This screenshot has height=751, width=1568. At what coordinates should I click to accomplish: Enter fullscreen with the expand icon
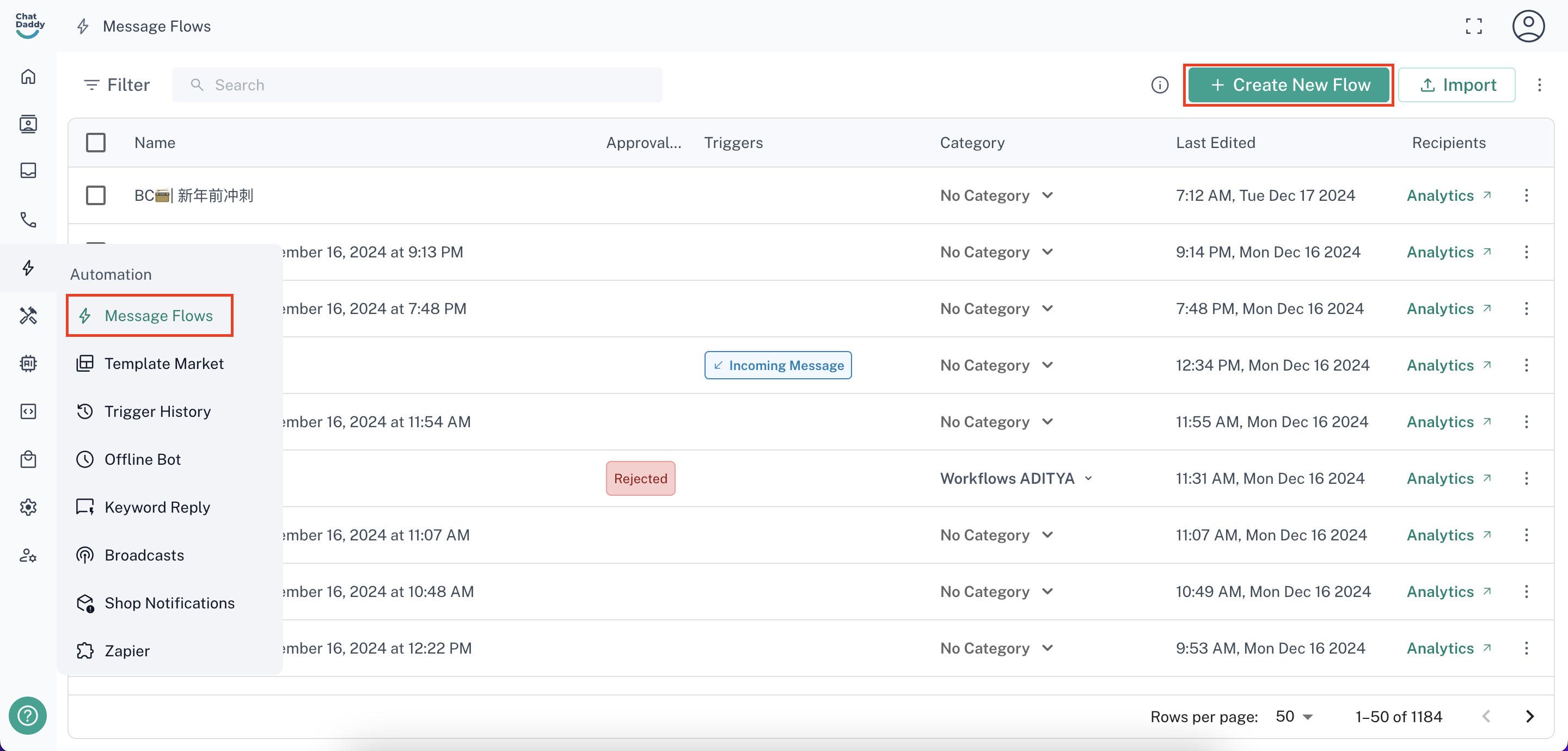click(x=1473, y=26)
